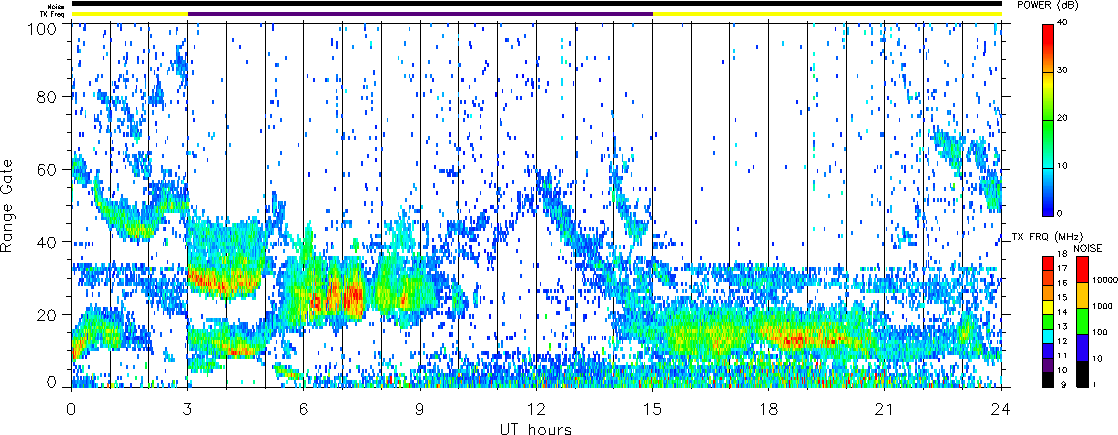Screen dimensions: 1118x435
Task: Click the 30 label on the POWER colorbar
Action: [1062, 72]
